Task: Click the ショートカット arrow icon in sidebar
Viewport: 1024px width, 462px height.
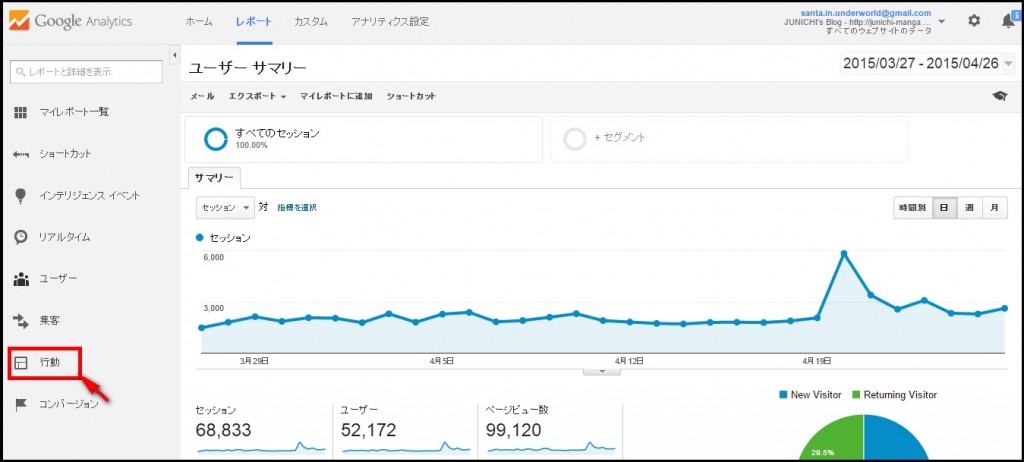Action: pos(21,154)
